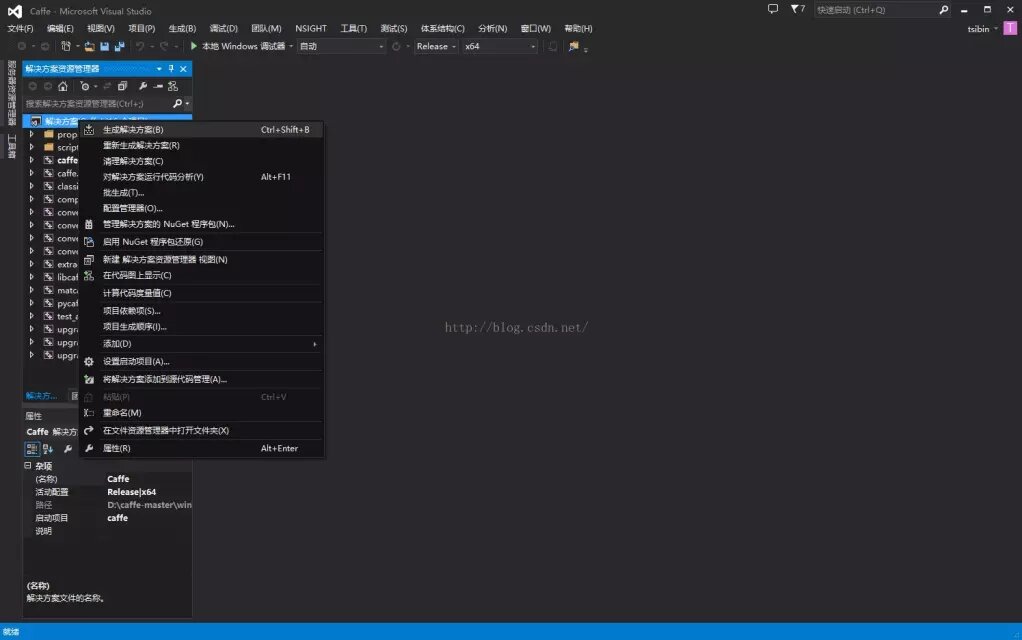Image resolution: width=1022 pixels, height=640 pixels.
Task: Click the 本地 Windows 调试器 start button
Action: [239, 46]
